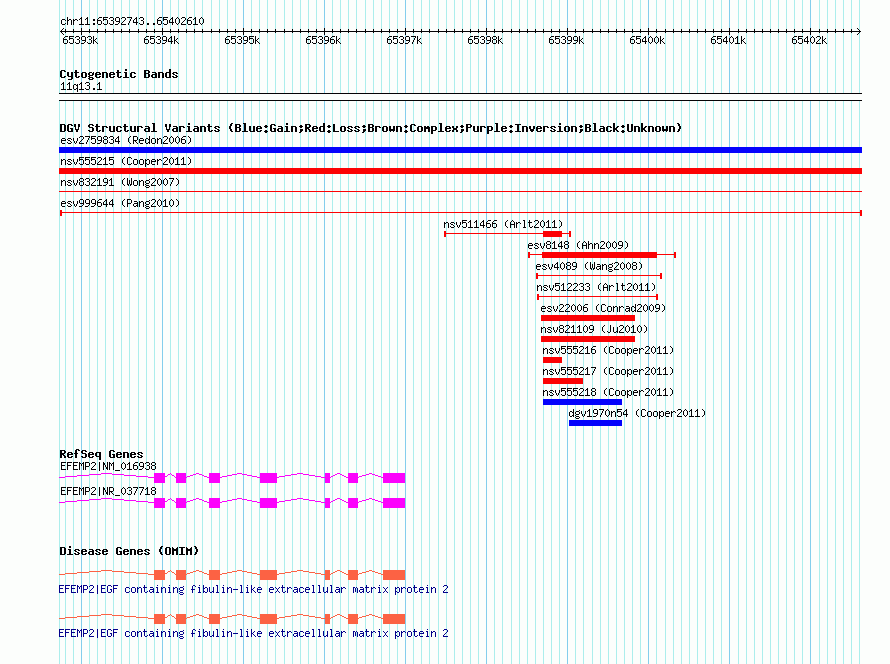The height and width of the screenshot is (664, 890).
Task: Click thick red segment of esv8148 variant
Action: tap(599, 255)
